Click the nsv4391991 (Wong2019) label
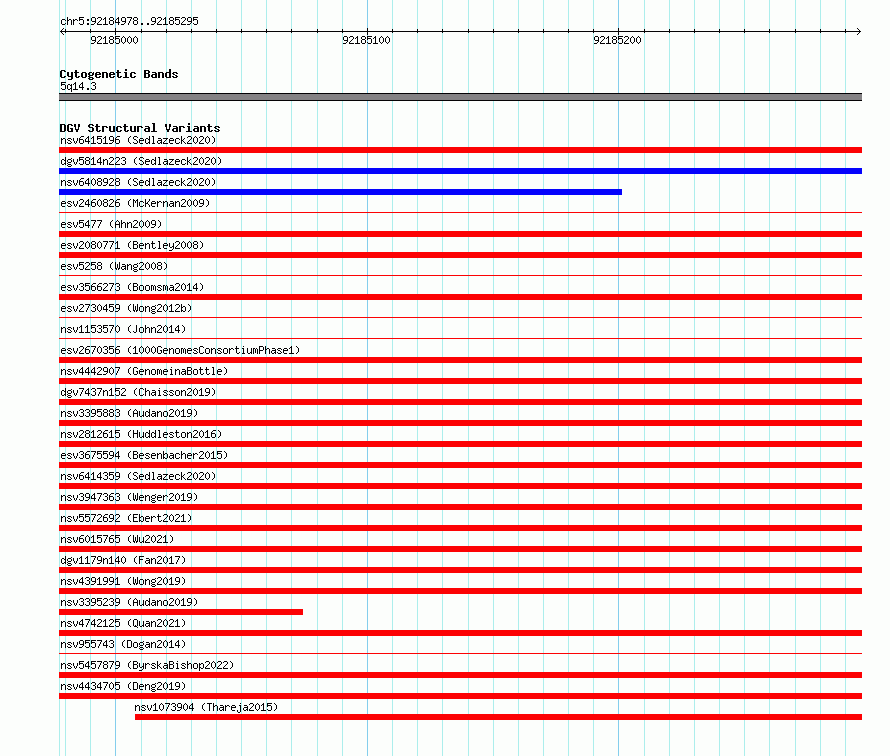This screenshot has width=890, height=756. click(123, 581)
